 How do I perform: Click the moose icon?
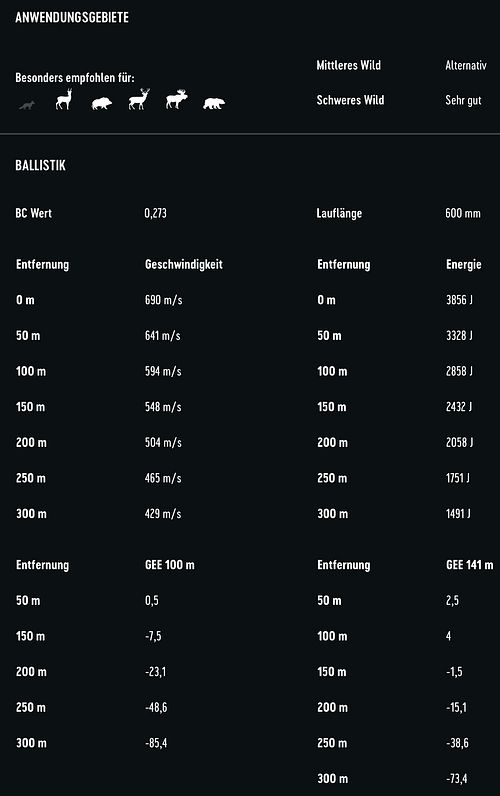(x=177, y=100)
